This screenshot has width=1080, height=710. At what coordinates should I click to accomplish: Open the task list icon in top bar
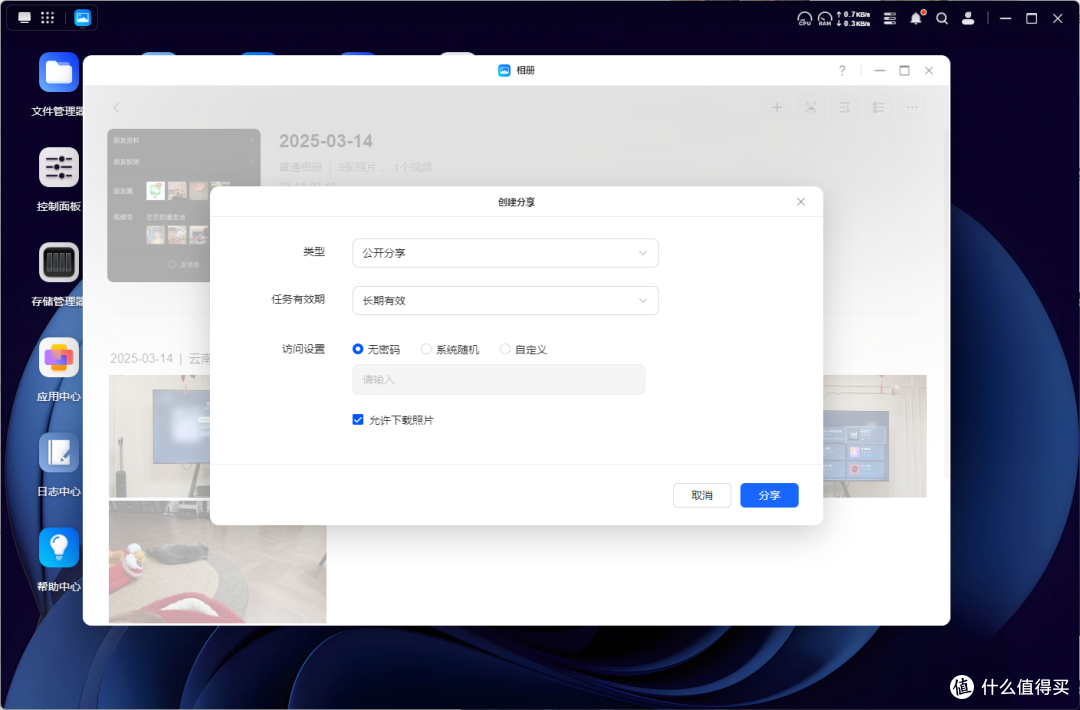(890, 19)
